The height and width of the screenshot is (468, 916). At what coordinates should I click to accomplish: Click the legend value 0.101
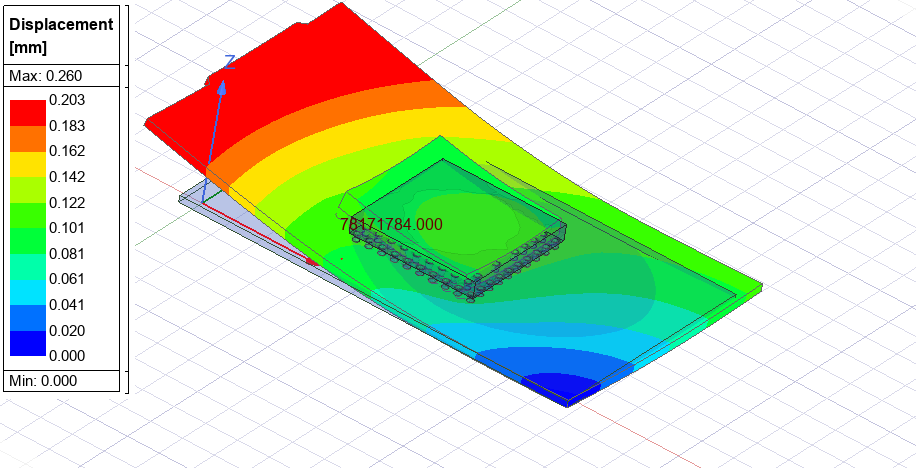[x=67, y=228]
